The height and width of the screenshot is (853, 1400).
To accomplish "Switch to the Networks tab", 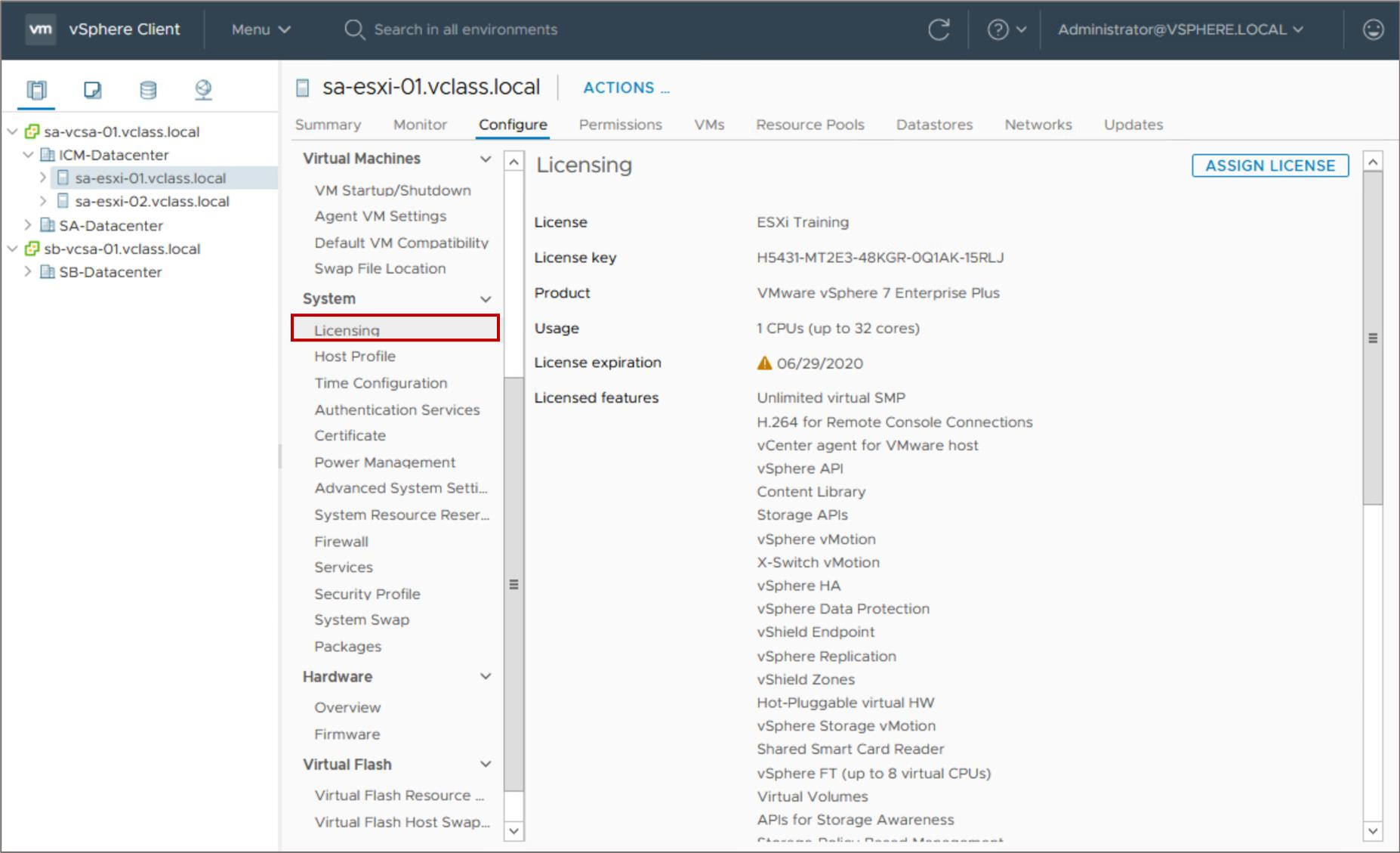I will pyautogui.click(x=1038, y=125).
